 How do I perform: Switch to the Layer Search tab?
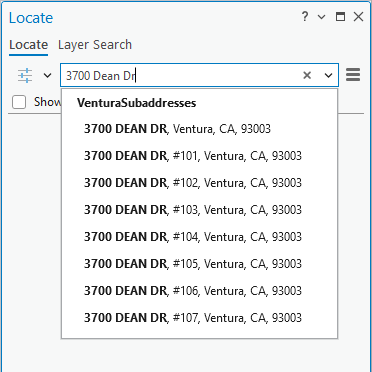click(95, 45)
